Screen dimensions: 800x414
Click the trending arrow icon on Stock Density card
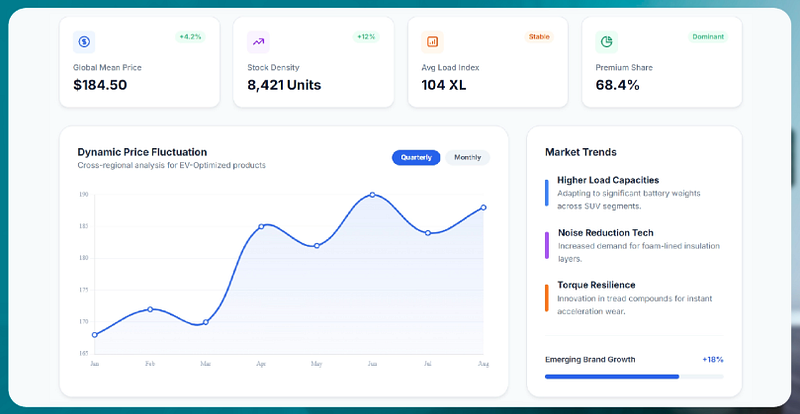pos(258,42)
